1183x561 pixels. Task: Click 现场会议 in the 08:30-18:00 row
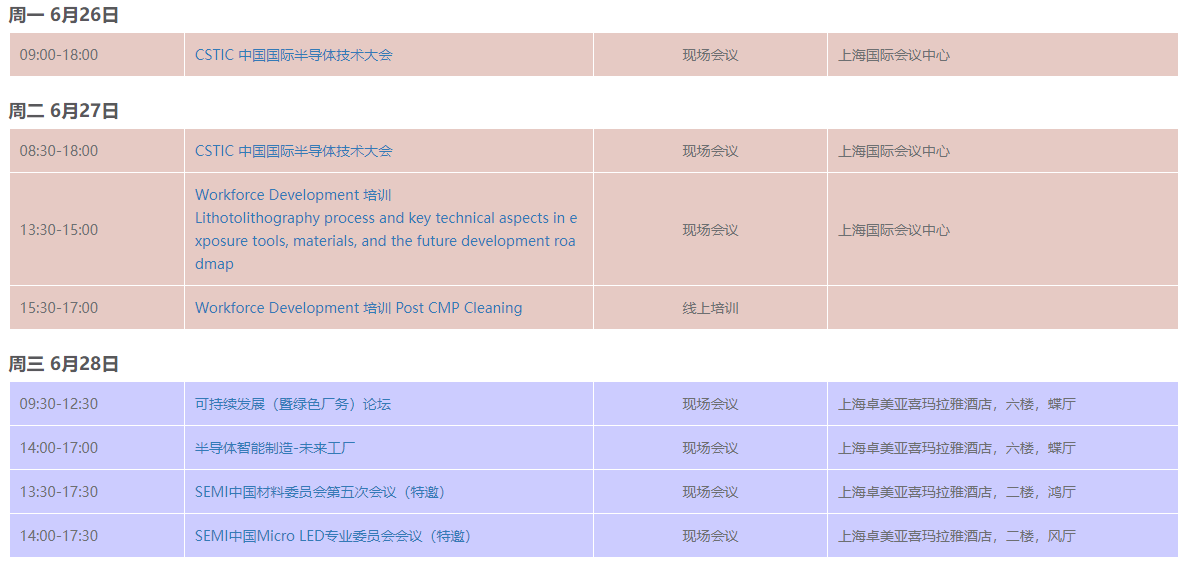click(710, 151)
